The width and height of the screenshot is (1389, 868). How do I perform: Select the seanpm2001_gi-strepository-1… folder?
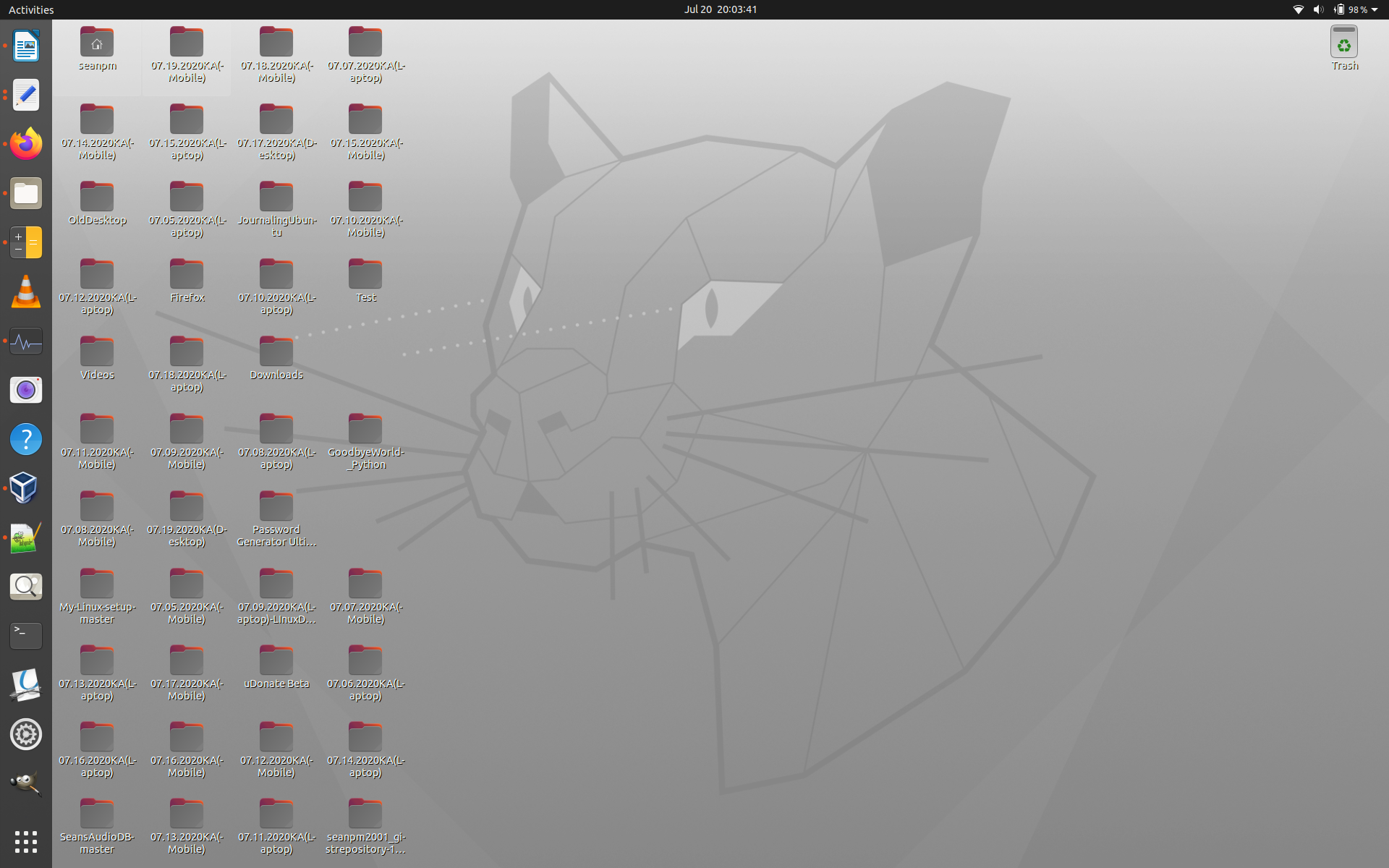pos(365,826)
